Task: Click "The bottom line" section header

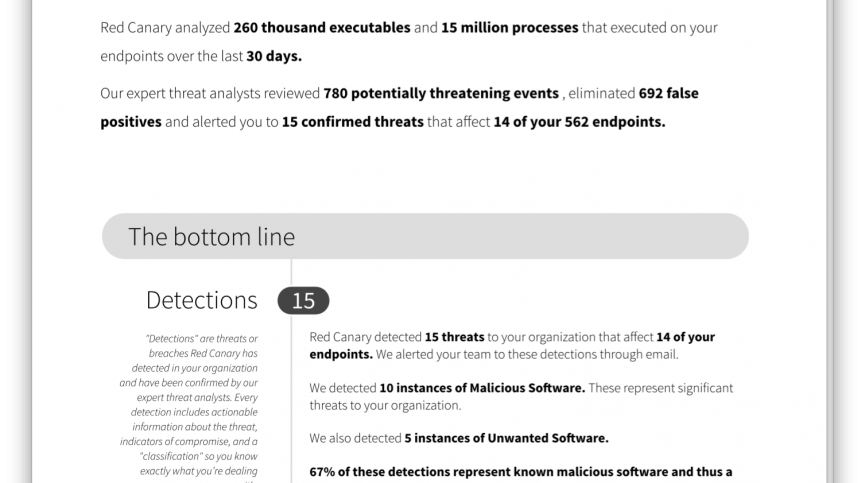Action: 212,237
